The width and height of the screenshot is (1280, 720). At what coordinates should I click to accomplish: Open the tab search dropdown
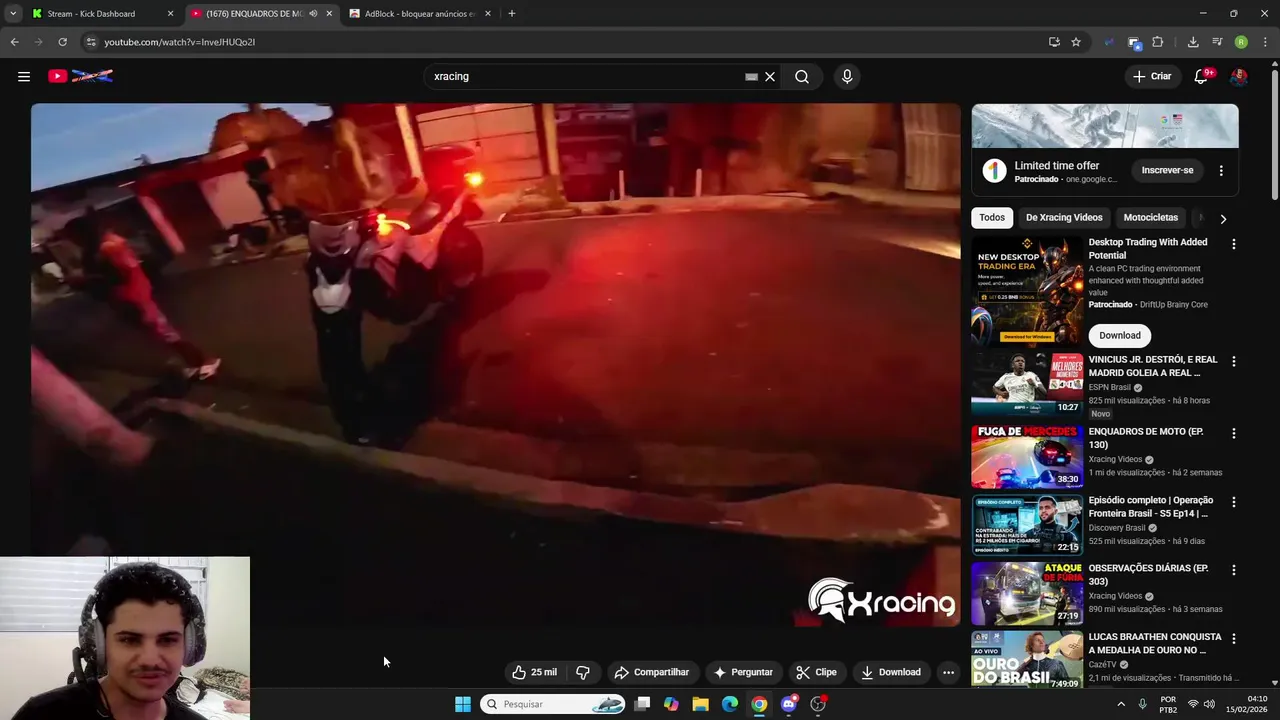coord(13,14)
